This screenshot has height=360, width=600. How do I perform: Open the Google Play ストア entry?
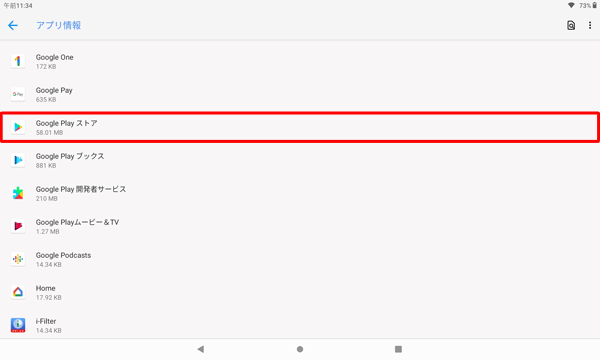pos(300,127)
